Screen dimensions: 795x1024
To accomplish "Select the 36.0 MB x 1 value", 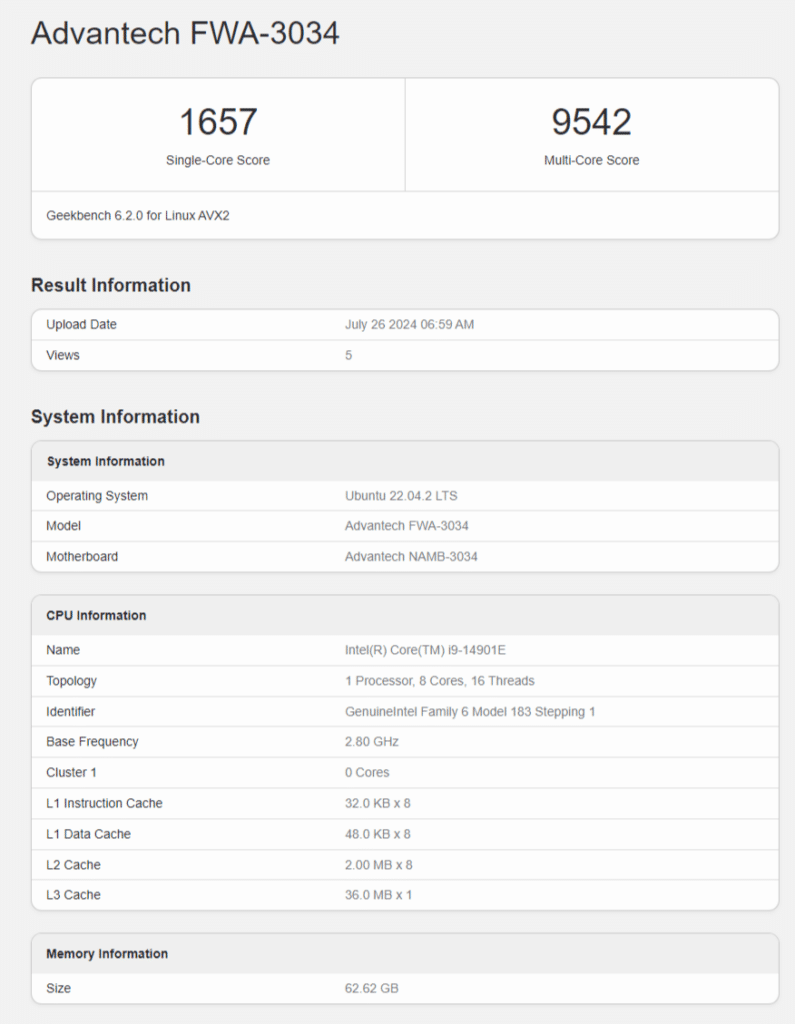I will pos(378,895).
